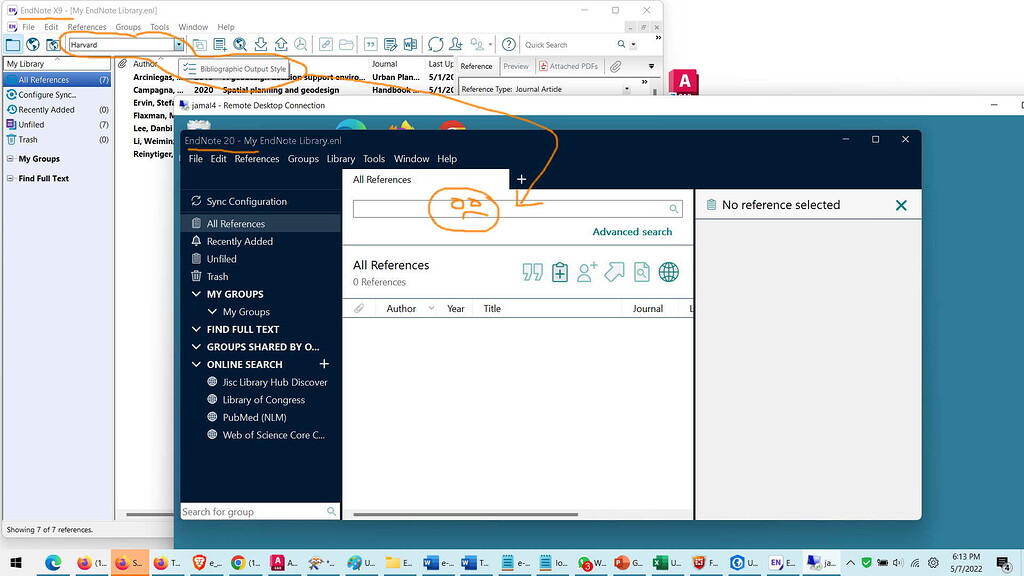Click Configure Sync in EndNote X9 sidebar
Image resolution: width=1024 pixels, height=576 pixels.
point(47,95)
